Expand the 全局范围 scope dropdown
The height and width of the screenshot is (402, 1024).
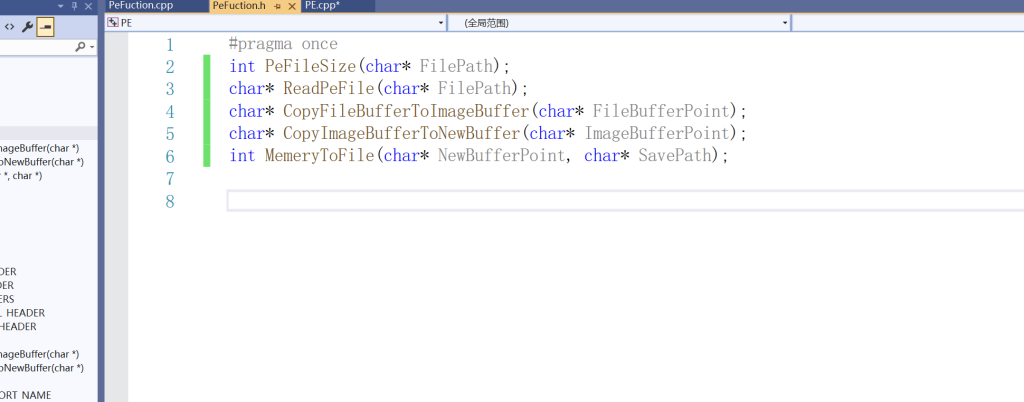pyautogui.click(x=785, y=22)
